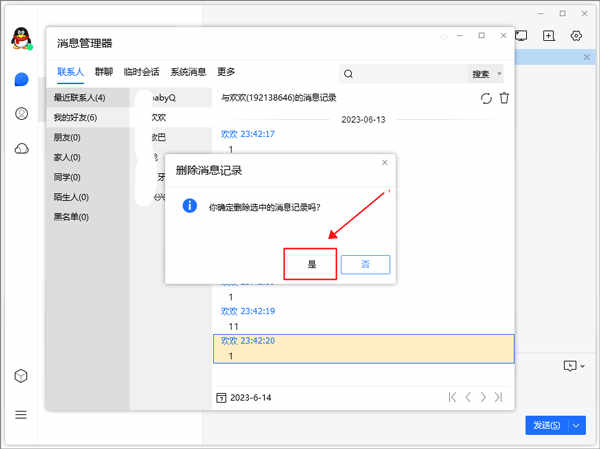Open the settings gear in chat window
The width and height of the screenshot is (600, 449).
coord(576,36)
